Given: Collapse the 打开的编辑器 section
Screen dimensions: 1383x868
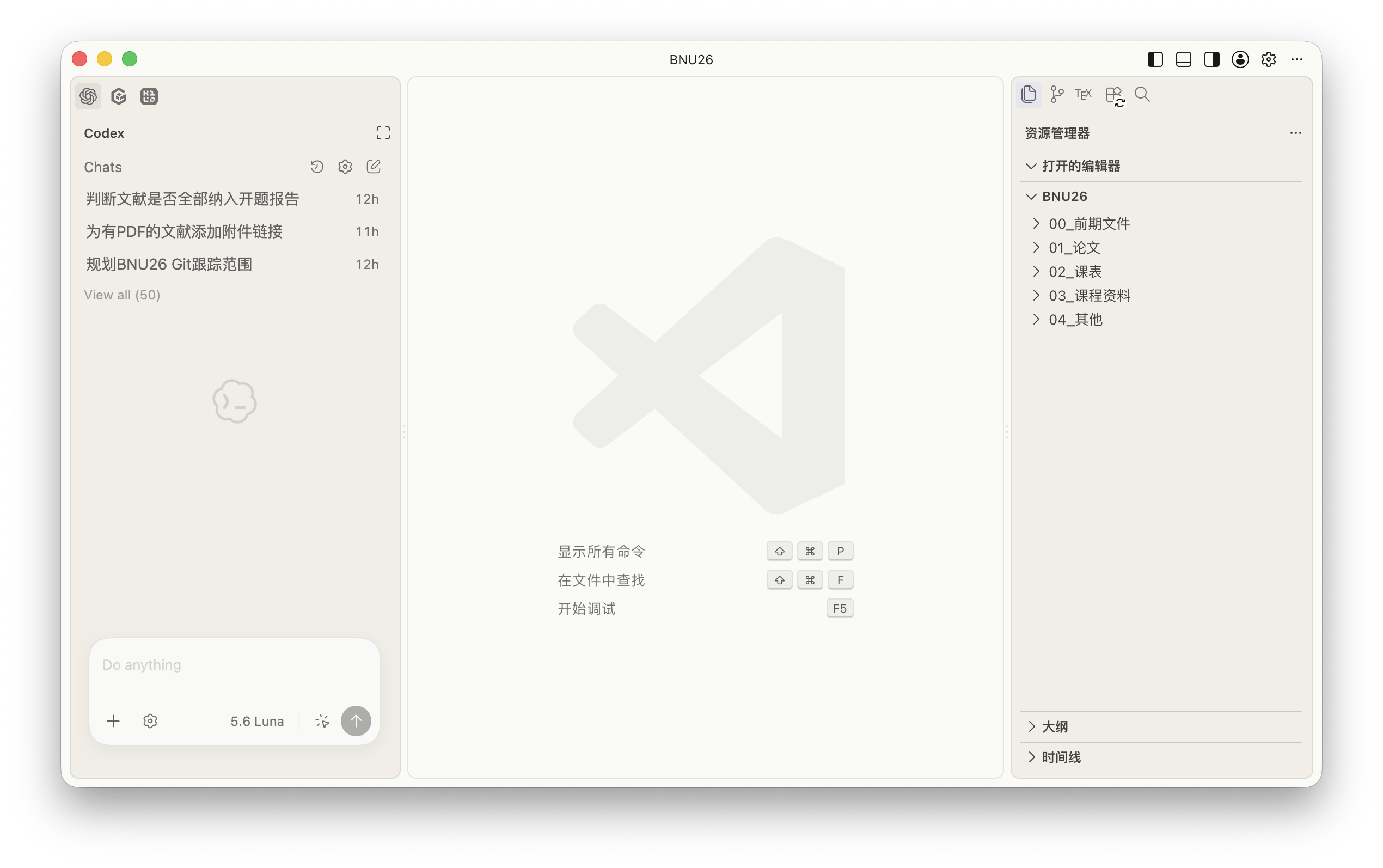Looking at the screenshot, I should tap(1161, 166).
